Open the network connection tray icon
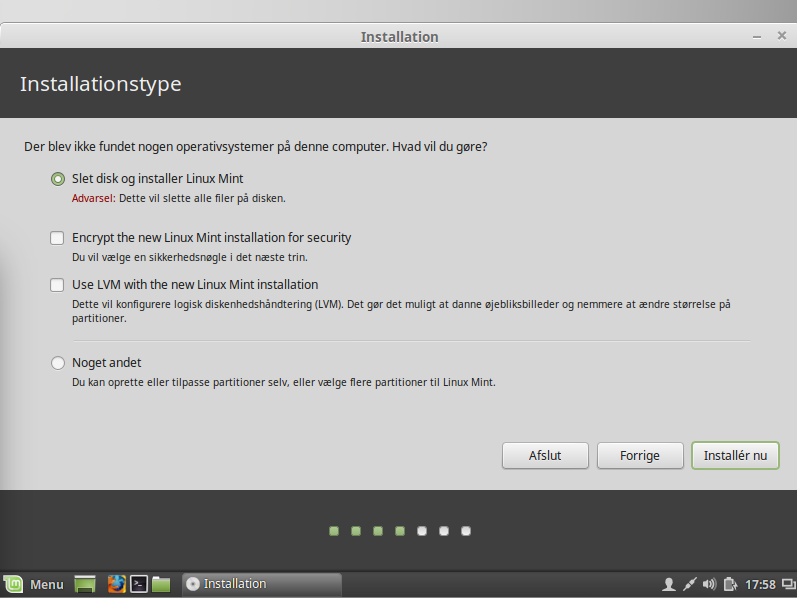The image size is (797, 598). click(x=689, y=584)
